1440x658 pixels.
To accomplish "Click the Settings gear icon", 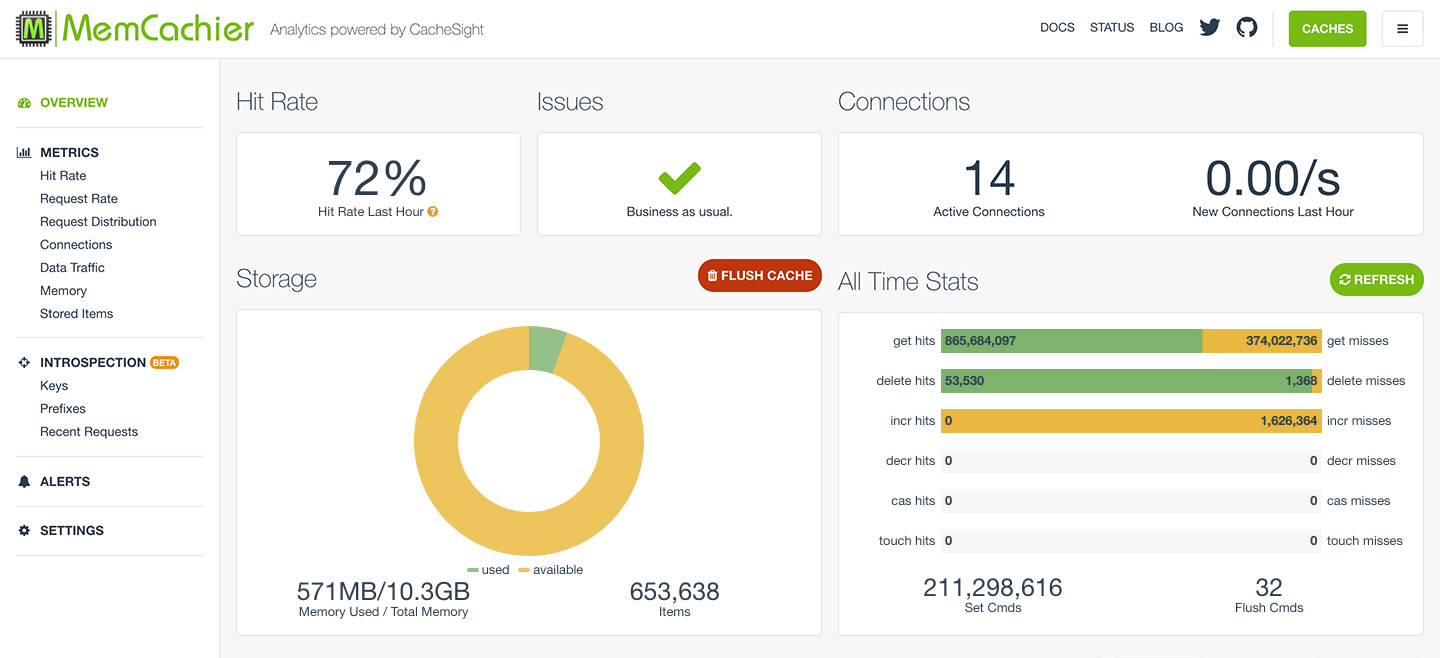I will pos(24,531).
